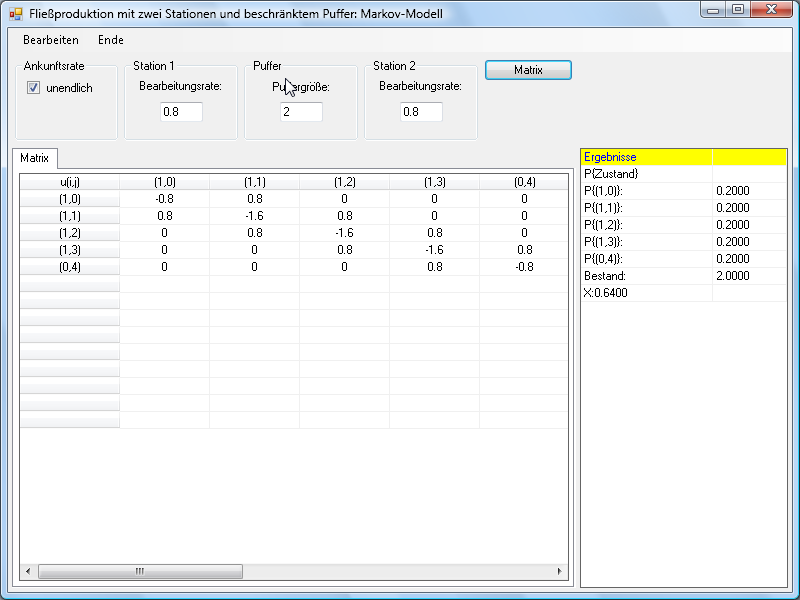Click the horizontal scrollbar left arrow
This screenshot has height=600, width=800.
[28, 572]
